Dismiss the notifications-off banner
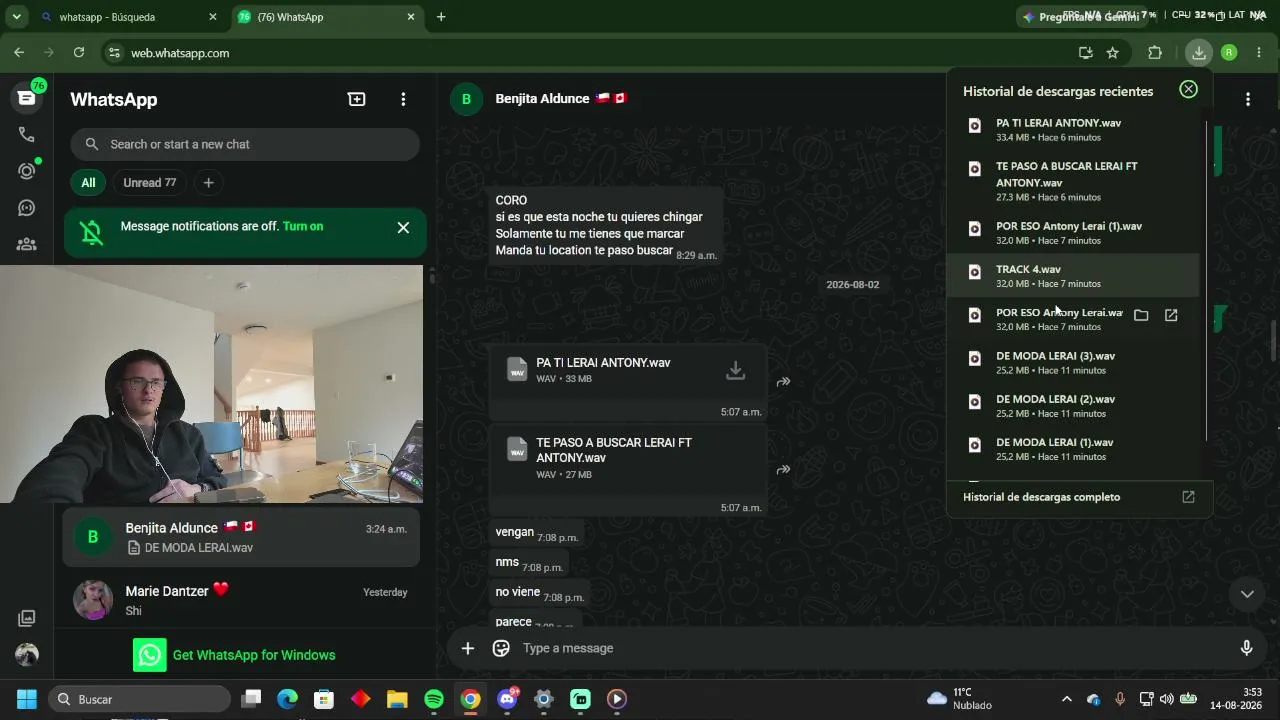Image resolution: width=1280 pixels, height=720 pixels. [x=403, y=228]
